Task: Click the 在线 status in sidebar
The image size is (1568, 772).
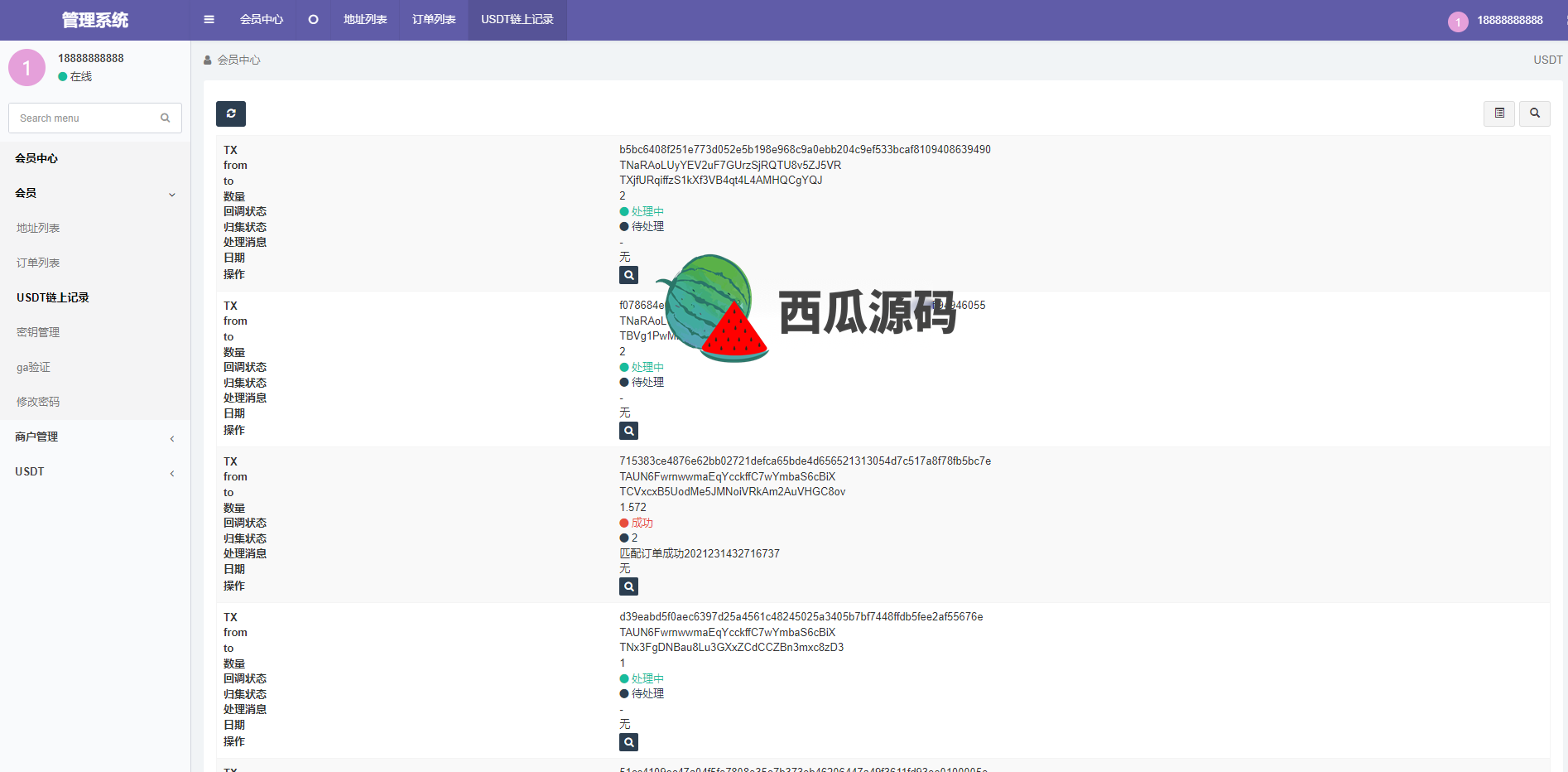Action: click(x=75, y=76)
